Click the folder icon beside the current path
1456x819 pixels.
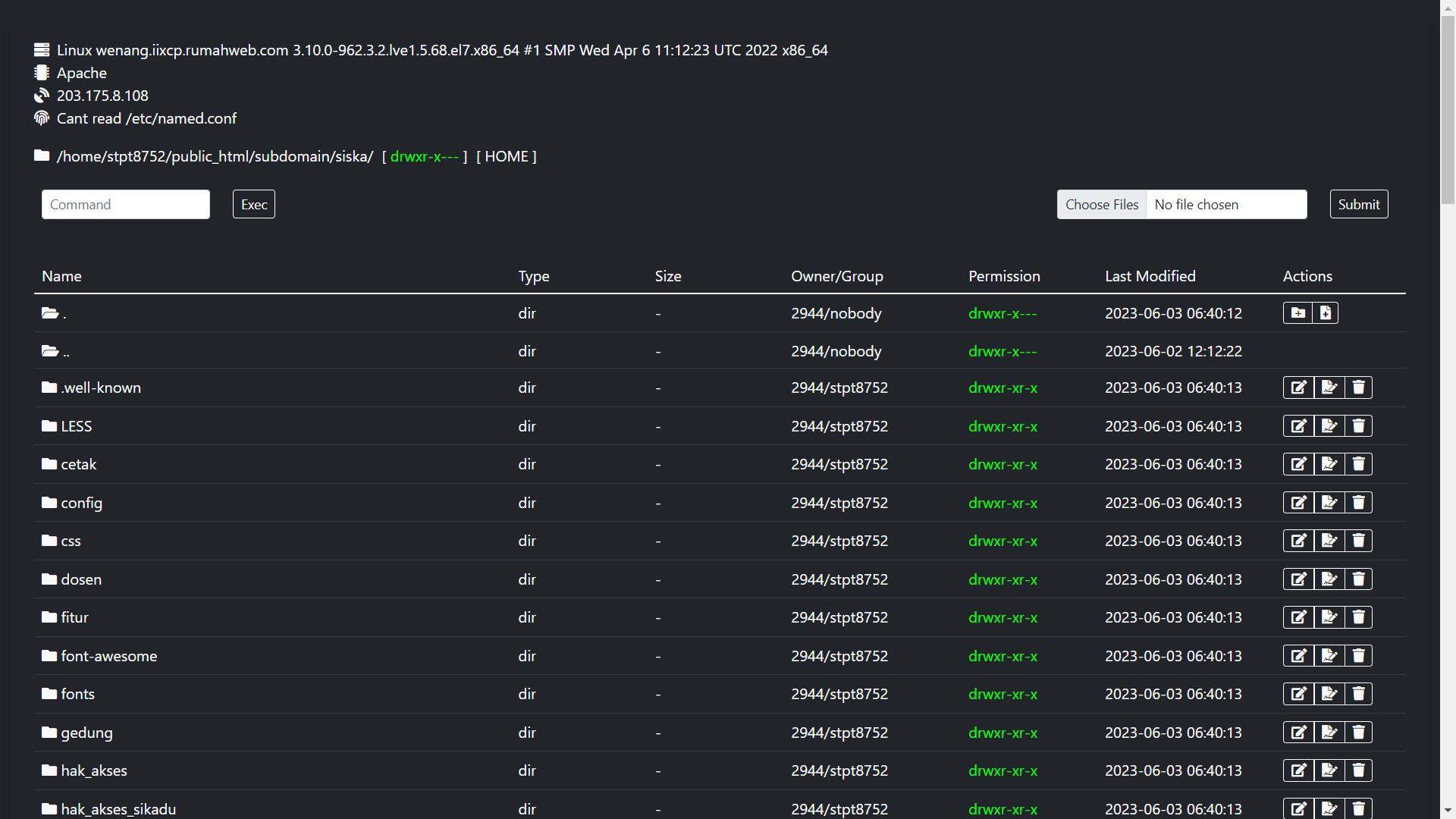[x=42, y=155]
